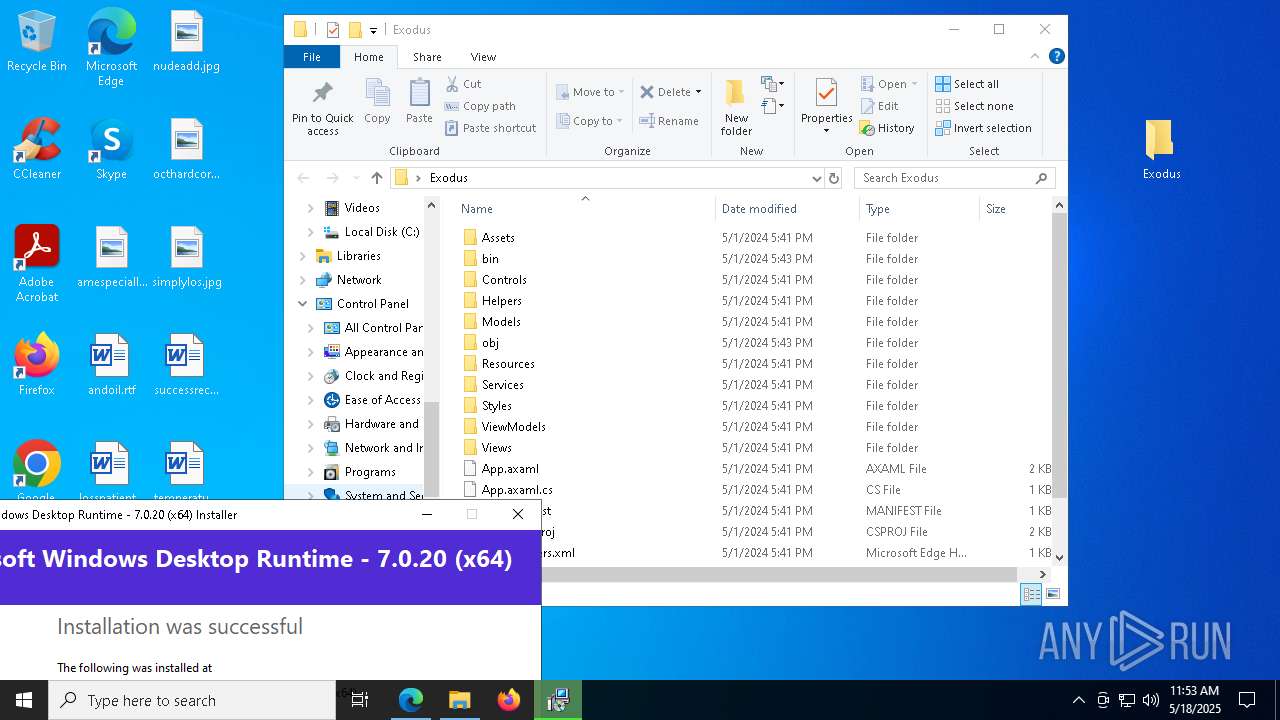
Task: Open Explorer Help question mark icon
Action: (x=1056, y=57)
